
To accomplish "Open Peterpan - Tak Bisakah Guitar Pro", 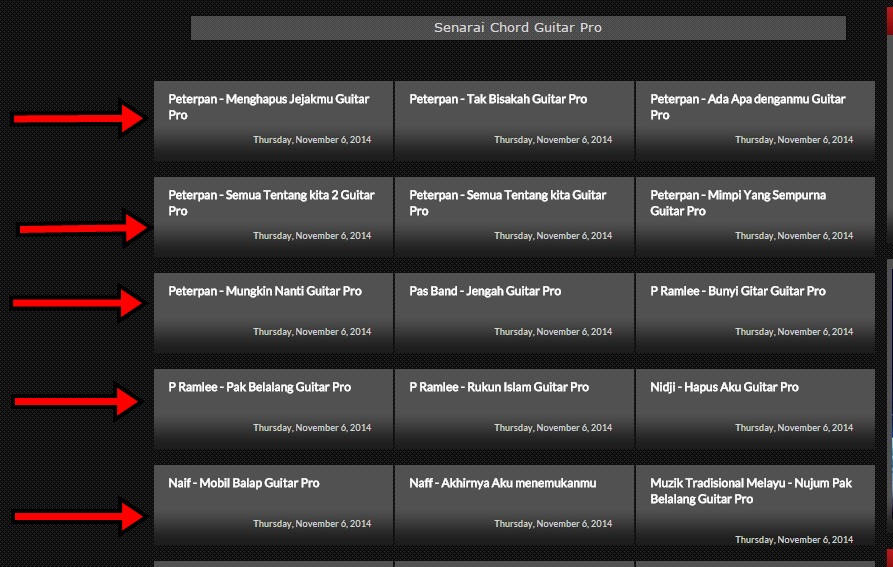I will tap(498, 99).
